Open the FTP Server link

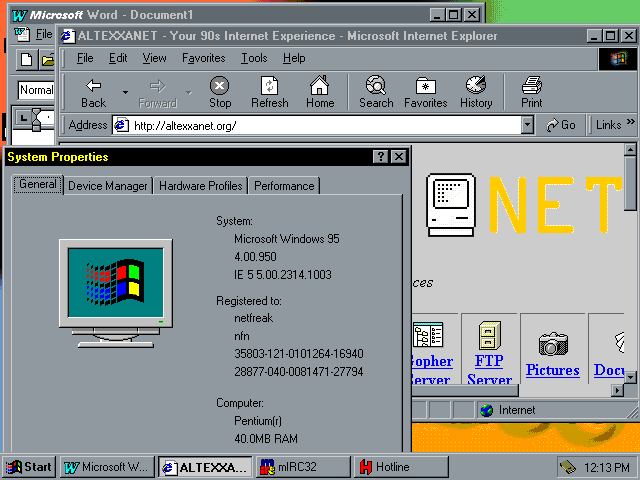[489, 371]
